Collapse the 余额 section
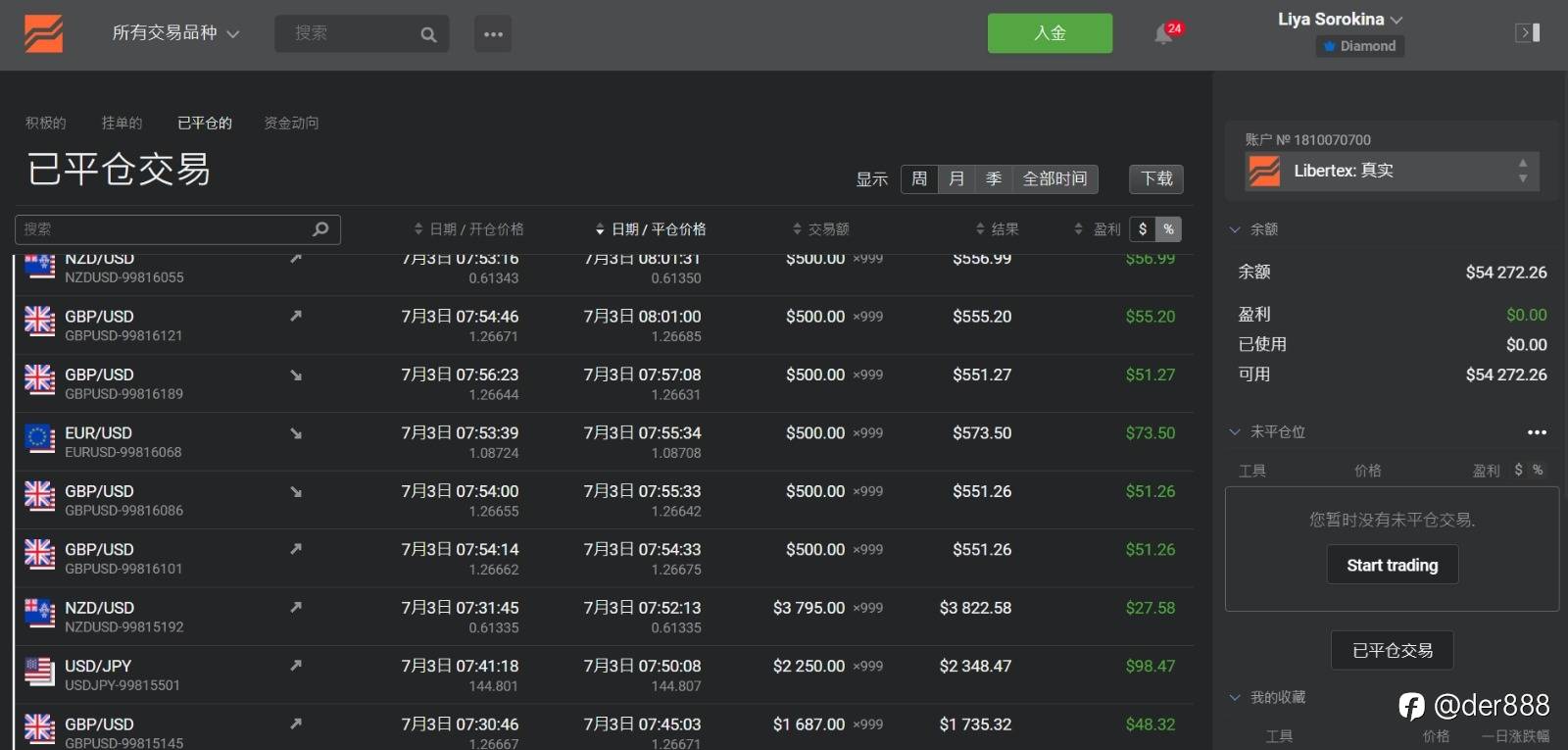This screenshot has height=750, width=1568. click(x=1236, y=229)
